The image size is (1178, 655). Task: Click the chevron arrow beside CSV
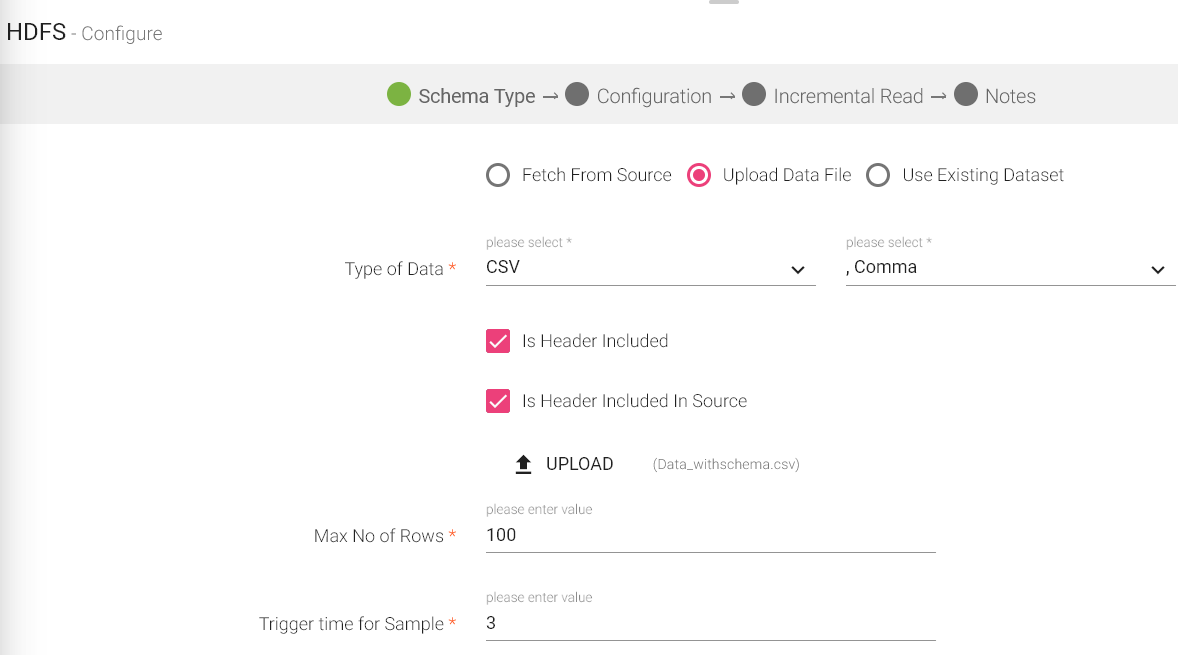coord(798,270)
